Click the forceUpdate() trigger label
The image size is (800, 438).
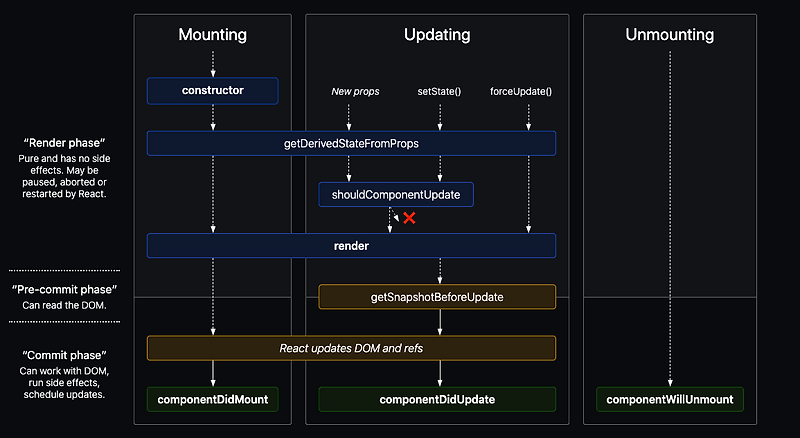[x=521, y=92]
